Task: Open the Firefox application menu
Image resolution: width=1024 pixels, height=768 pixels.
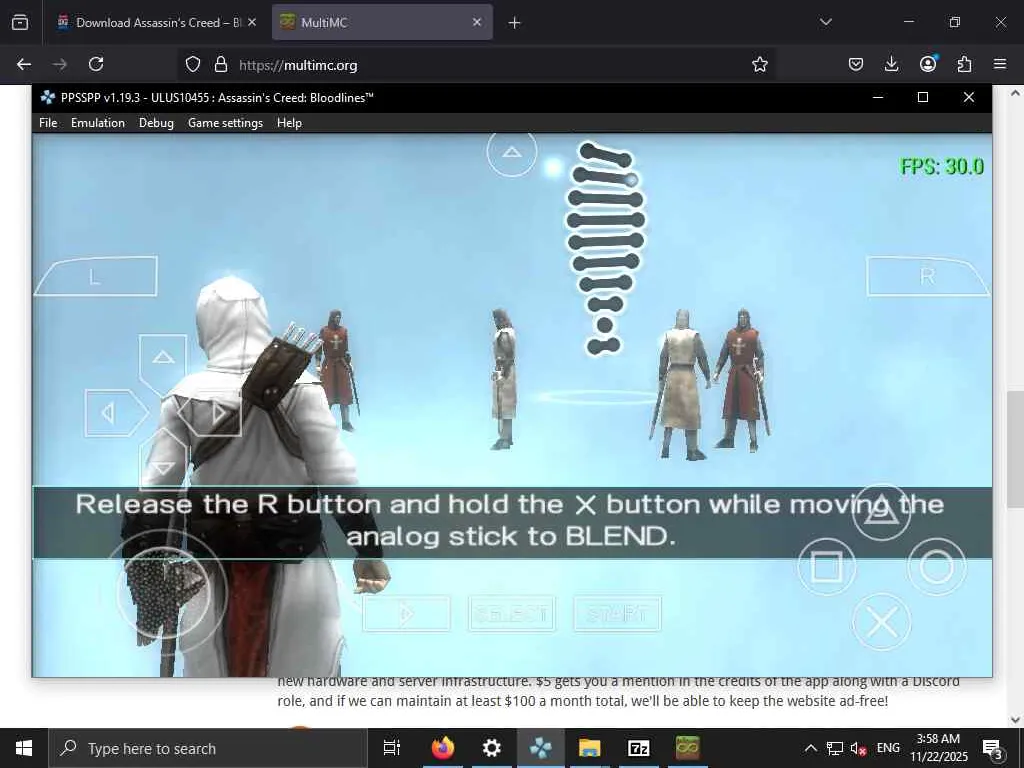Action: point(1000,64)
